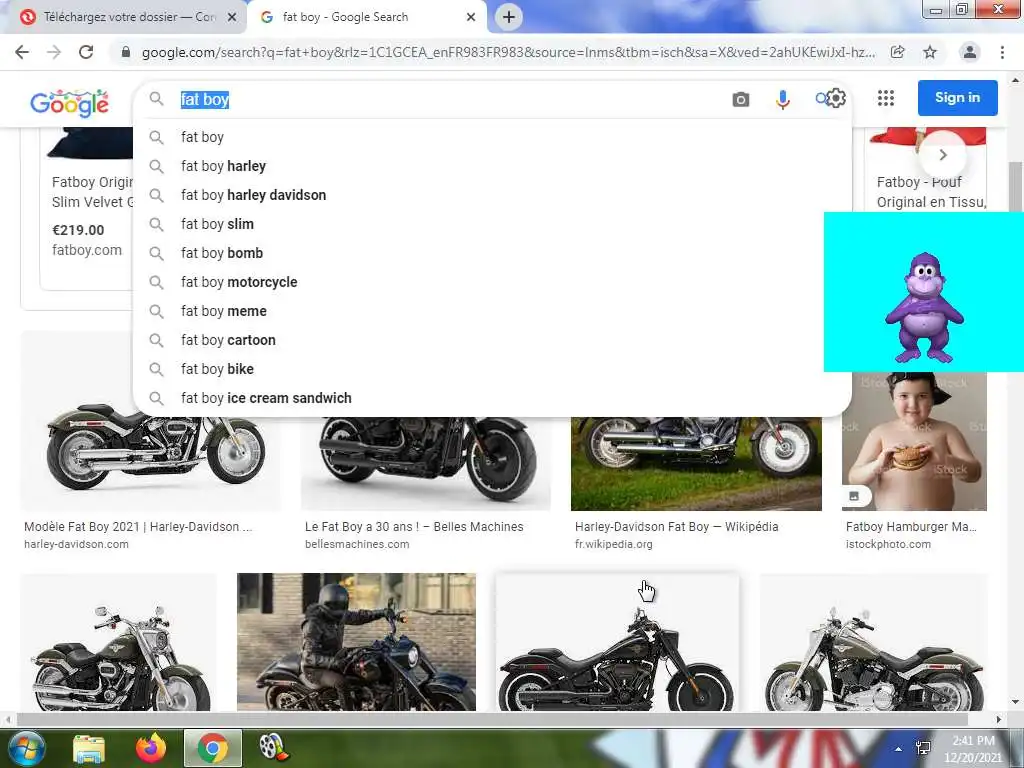Open 'Le Fat Boy a 30 ans' image
Viewport: 1024px width, 768px height.
pos(425,464)
